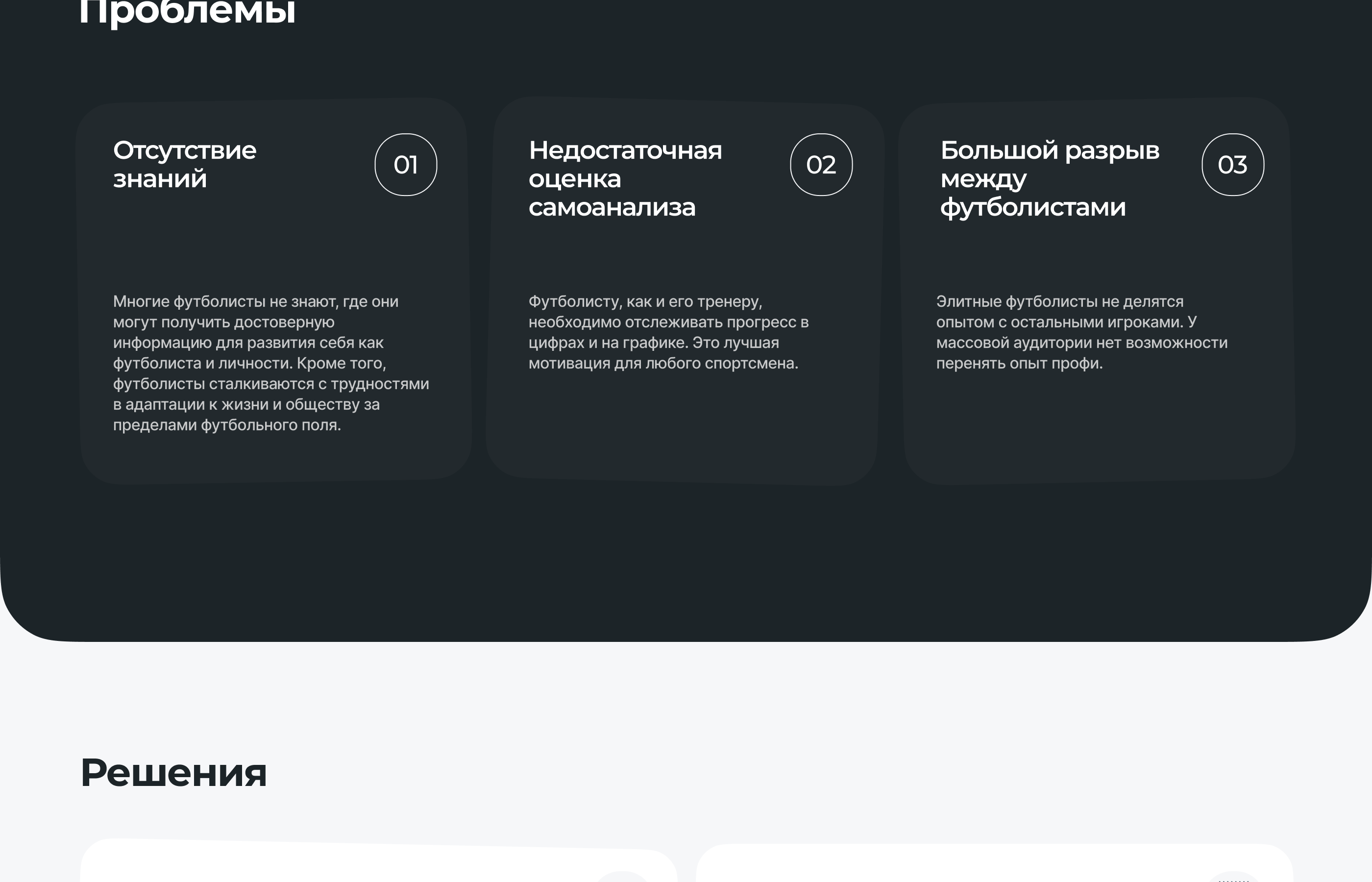Click the paragraph starting 'Футболисту, как и его тренеру'
The image size is (1372, 882).
pos(668,332)
